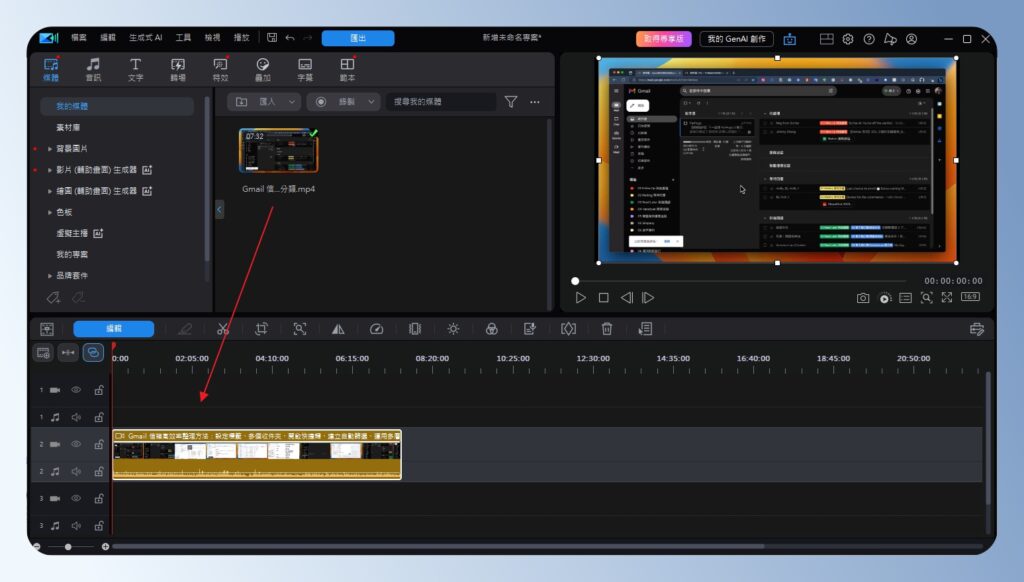Open the 生成式 AI menu
The height and width of the screenshot is (582, 1024).
tap(145, 36)
